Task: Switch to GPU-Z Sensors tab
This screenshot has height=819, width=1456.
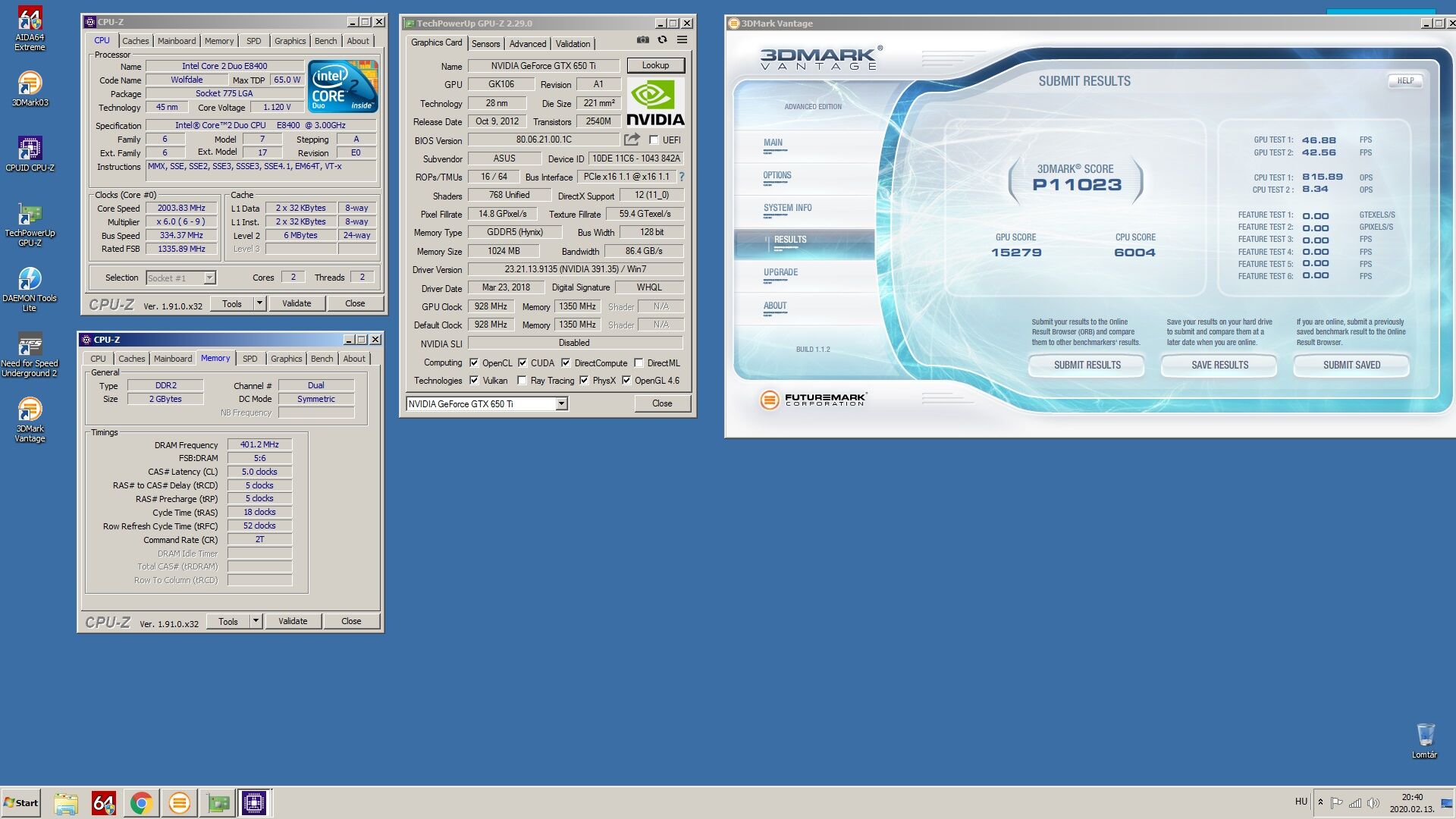Action: pos(485,44)
